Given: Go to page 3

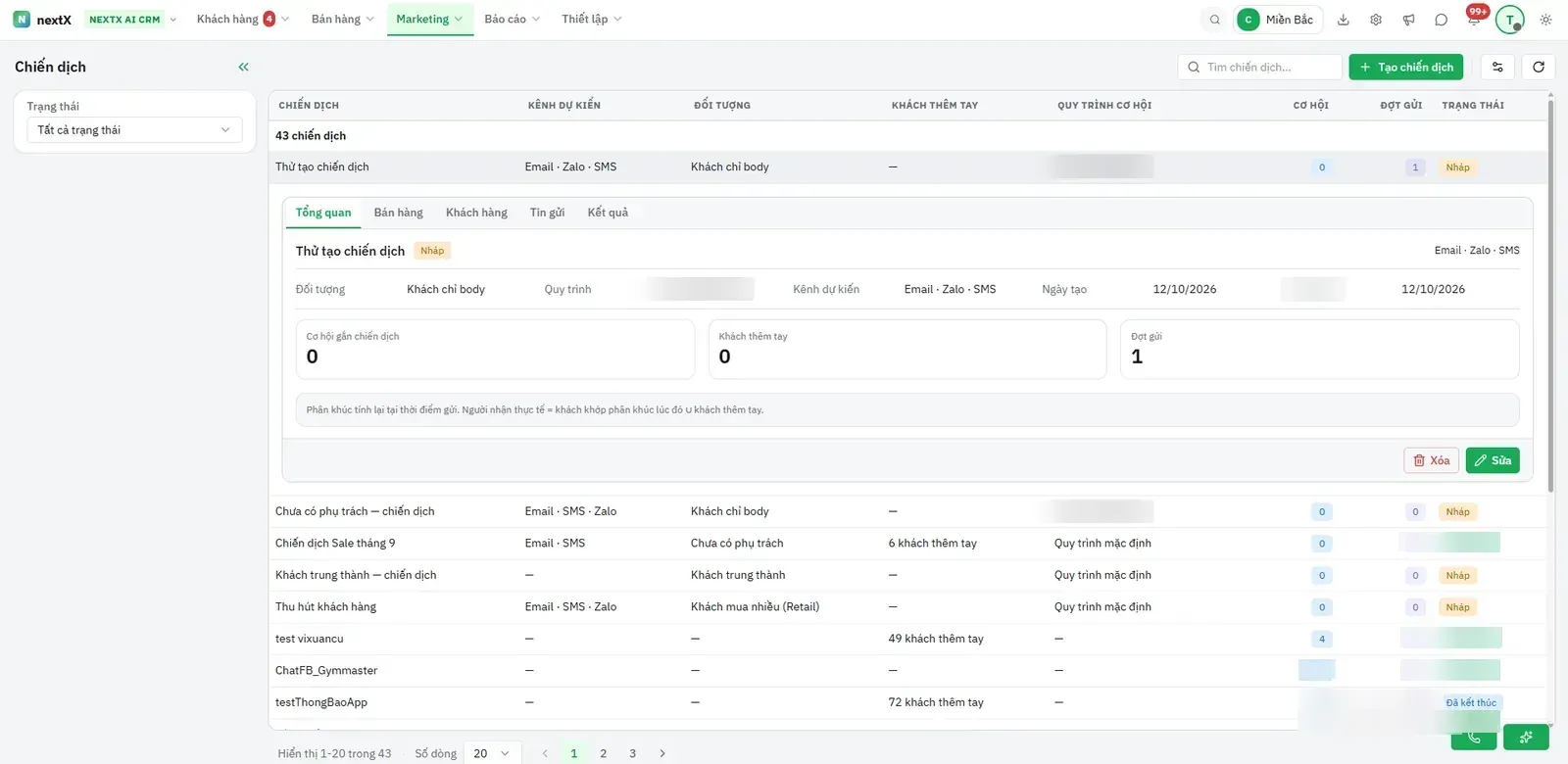Looking at the screenshot, I should pyautogui.click(x=632, y=753).
